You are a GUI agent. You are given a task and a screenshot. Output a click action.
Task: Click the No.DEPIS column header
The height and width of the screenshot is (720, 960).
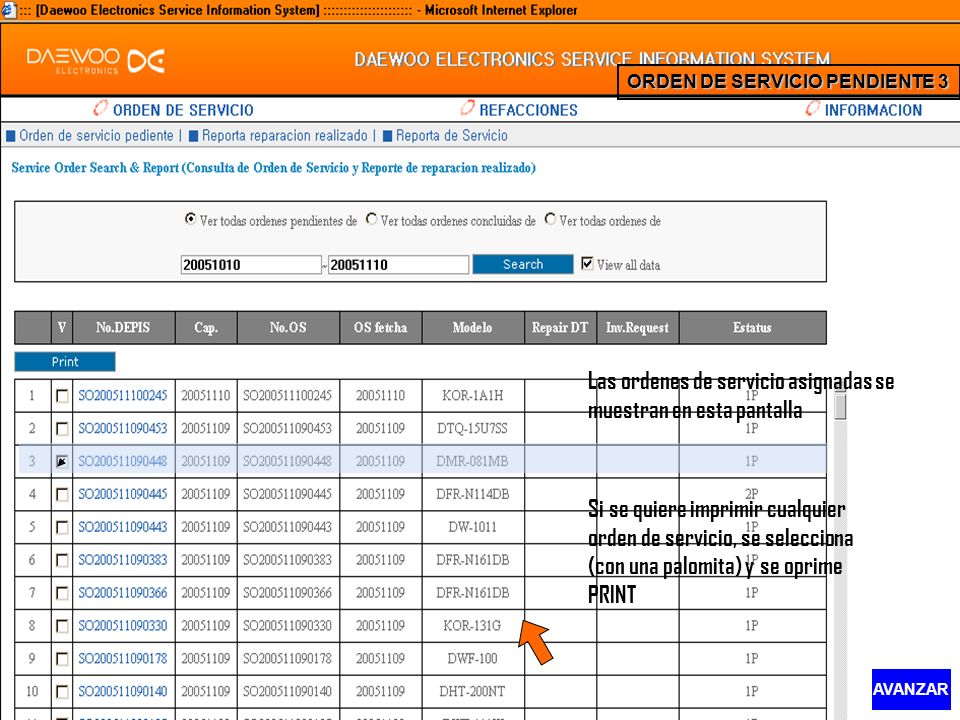tap(123, 328)
